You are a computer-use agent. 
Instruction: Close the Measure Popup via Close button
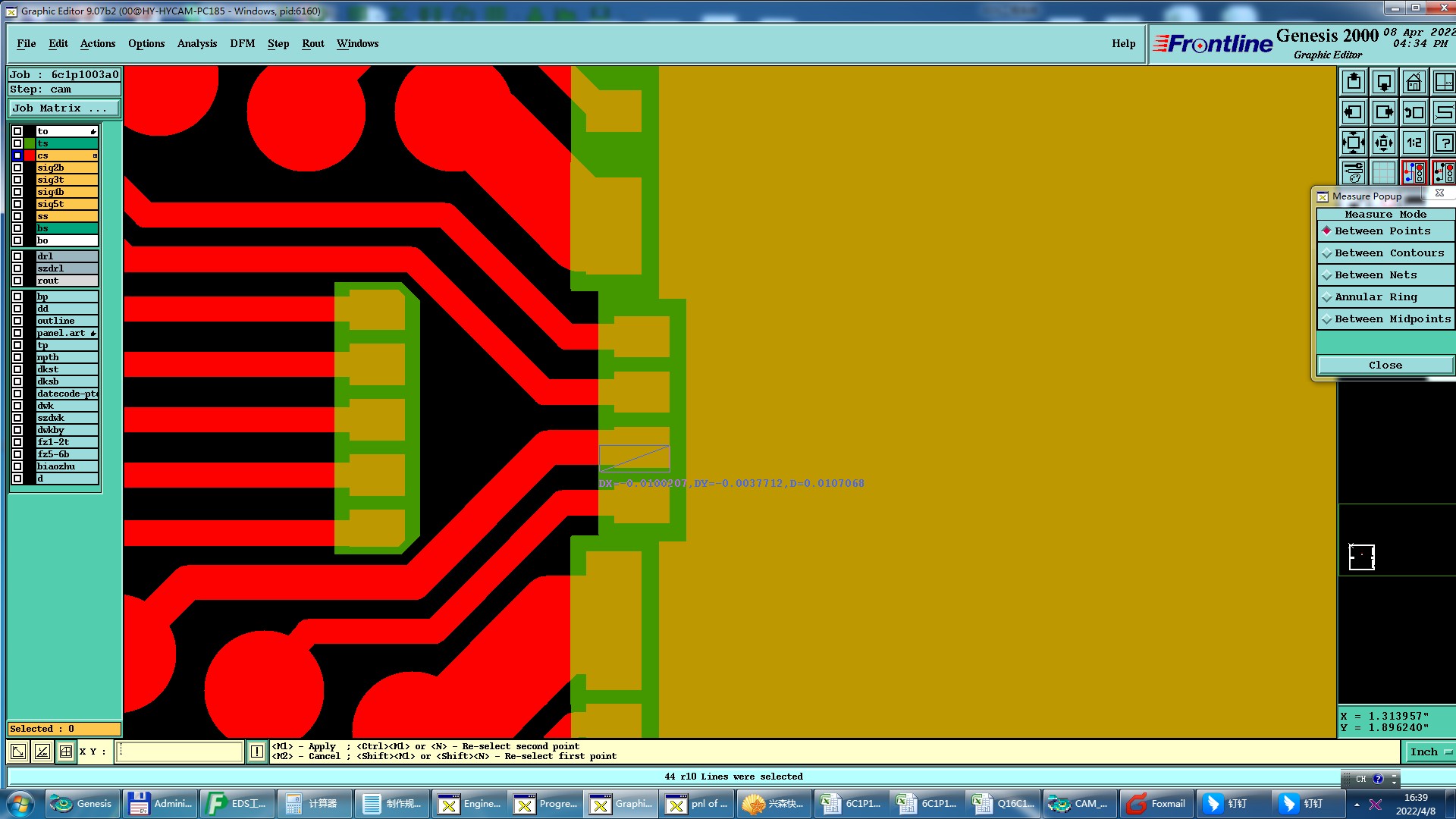coord(1385,366)
